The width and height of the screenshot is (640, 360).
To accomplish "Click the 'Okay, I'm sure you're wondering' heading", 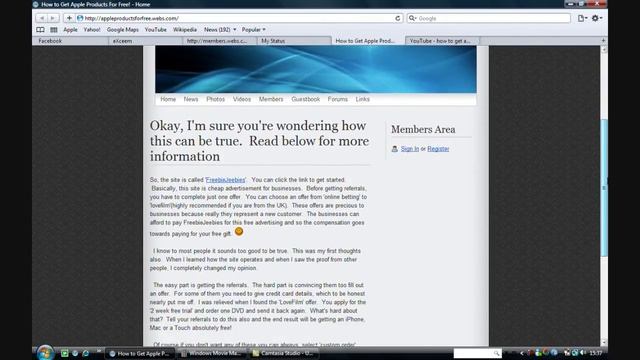I will coord(259,141).
